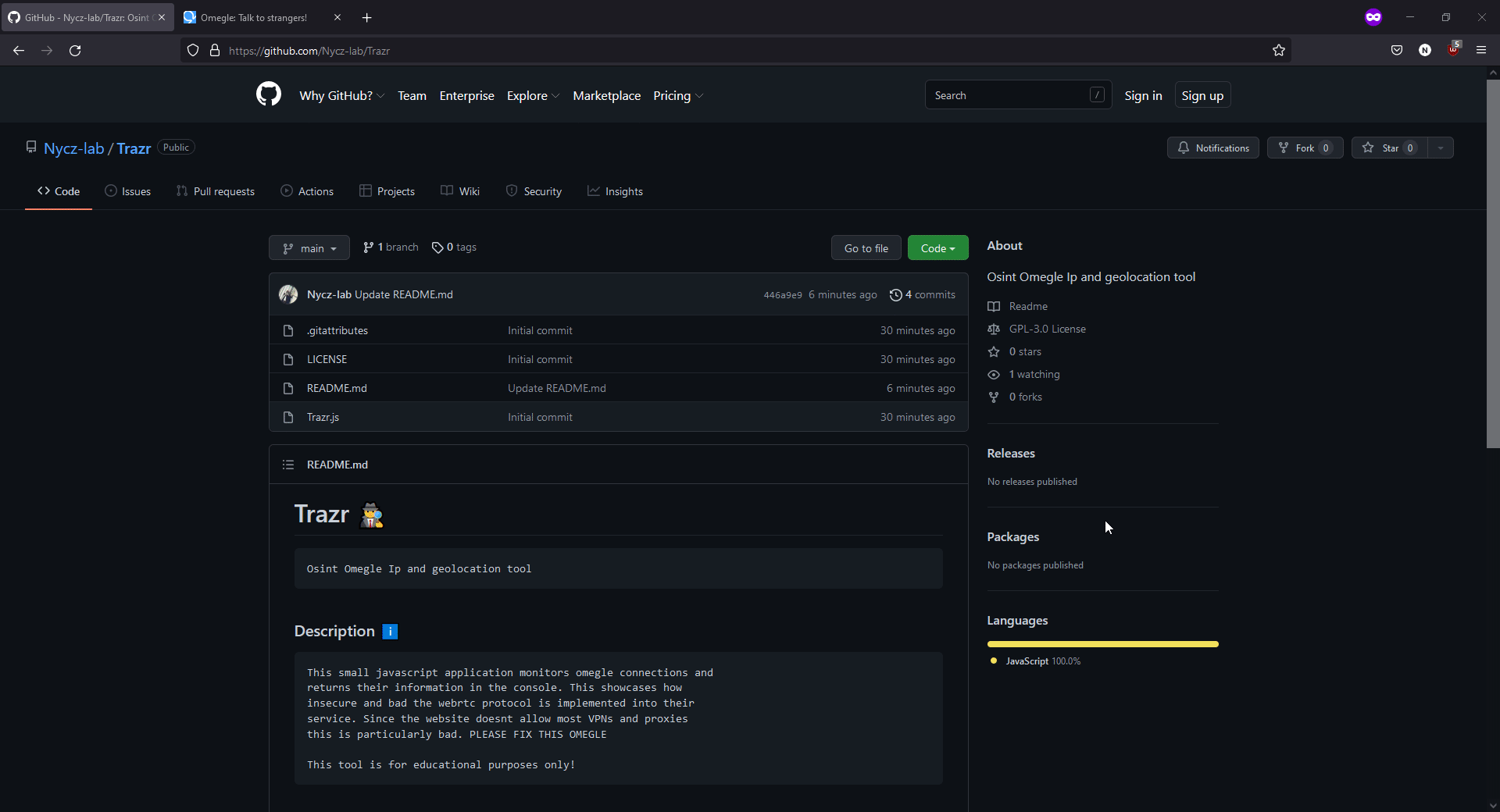Switch to the Pull requests tab
This screenshot has width=1500, height=812.
(x=216, y=191)
